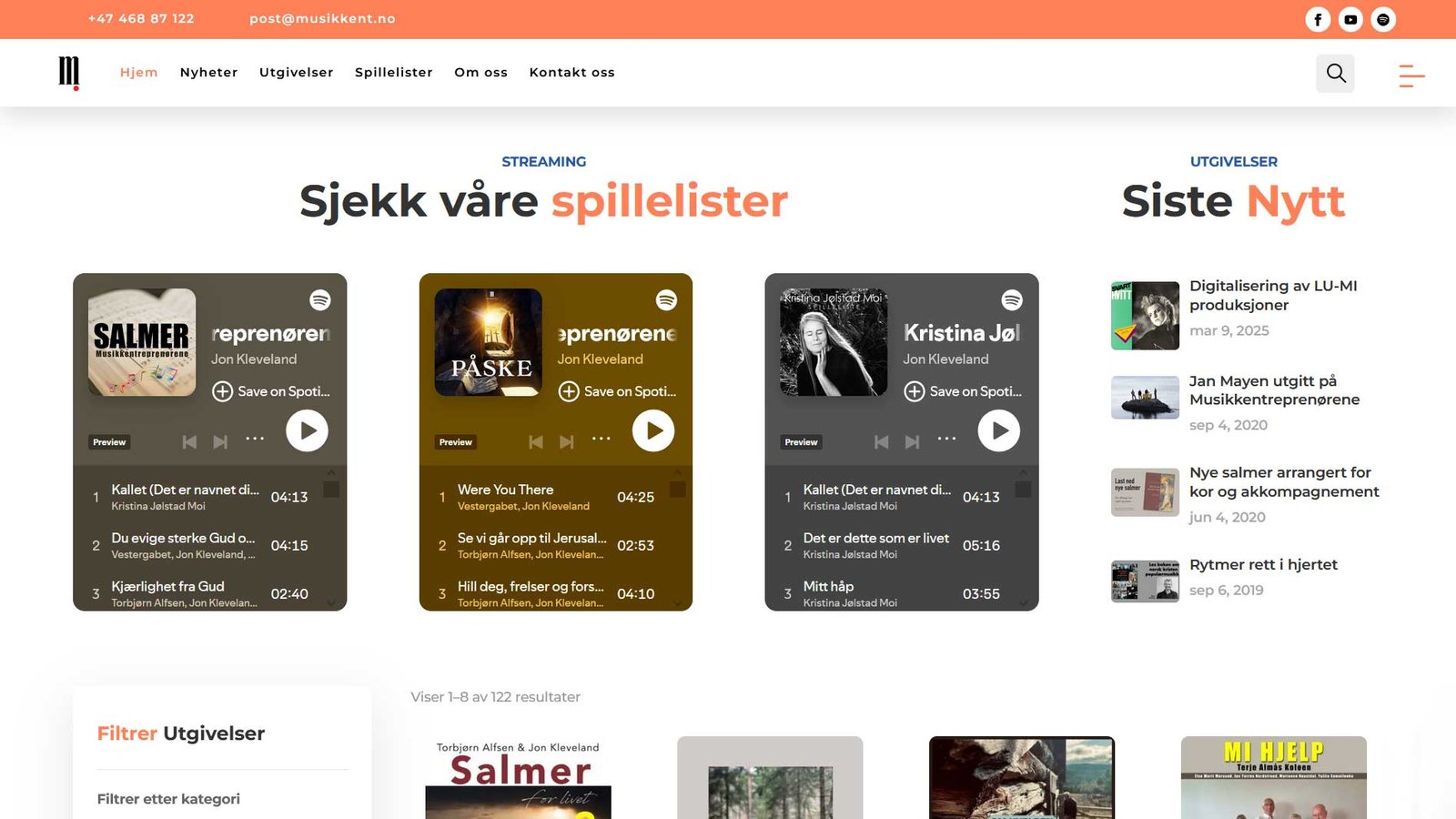Toggle Save on Spotify for Salmer playlist
1456x819 pixels.
click(x=271, y=391)
